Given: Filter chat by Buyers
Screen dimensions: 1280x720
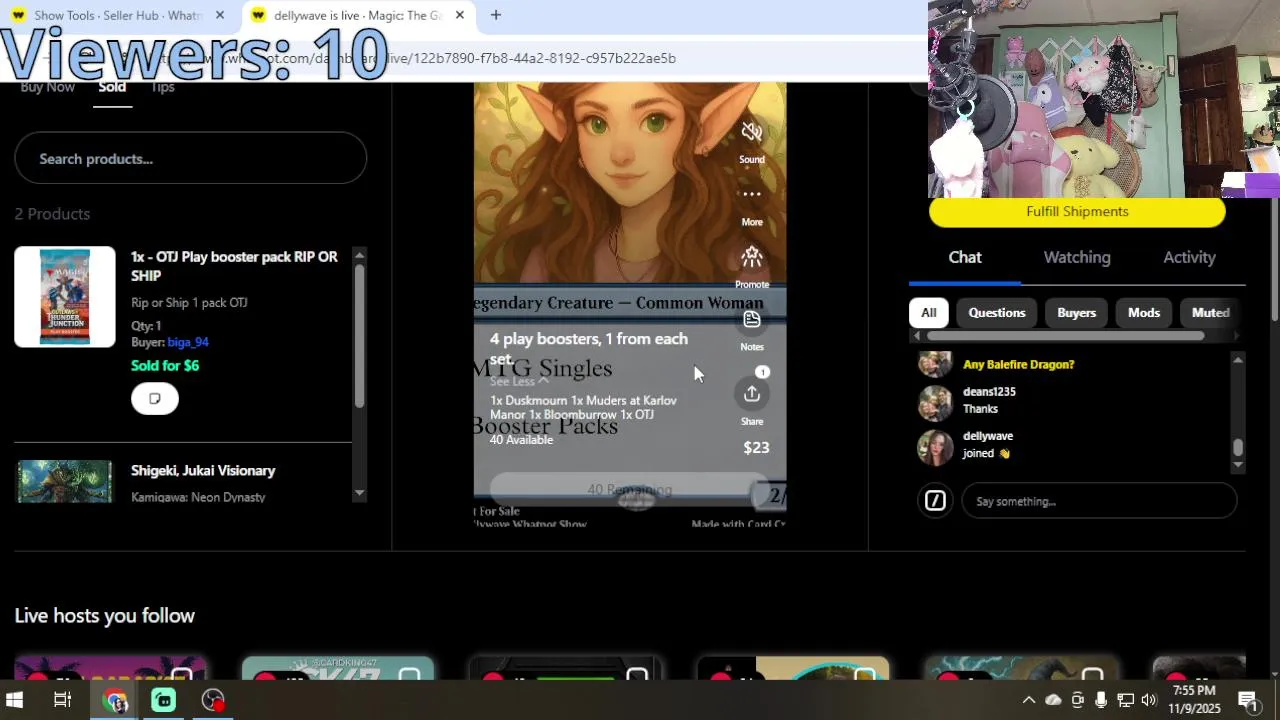Looking at the screenshot, I should tap(1077, 313).
